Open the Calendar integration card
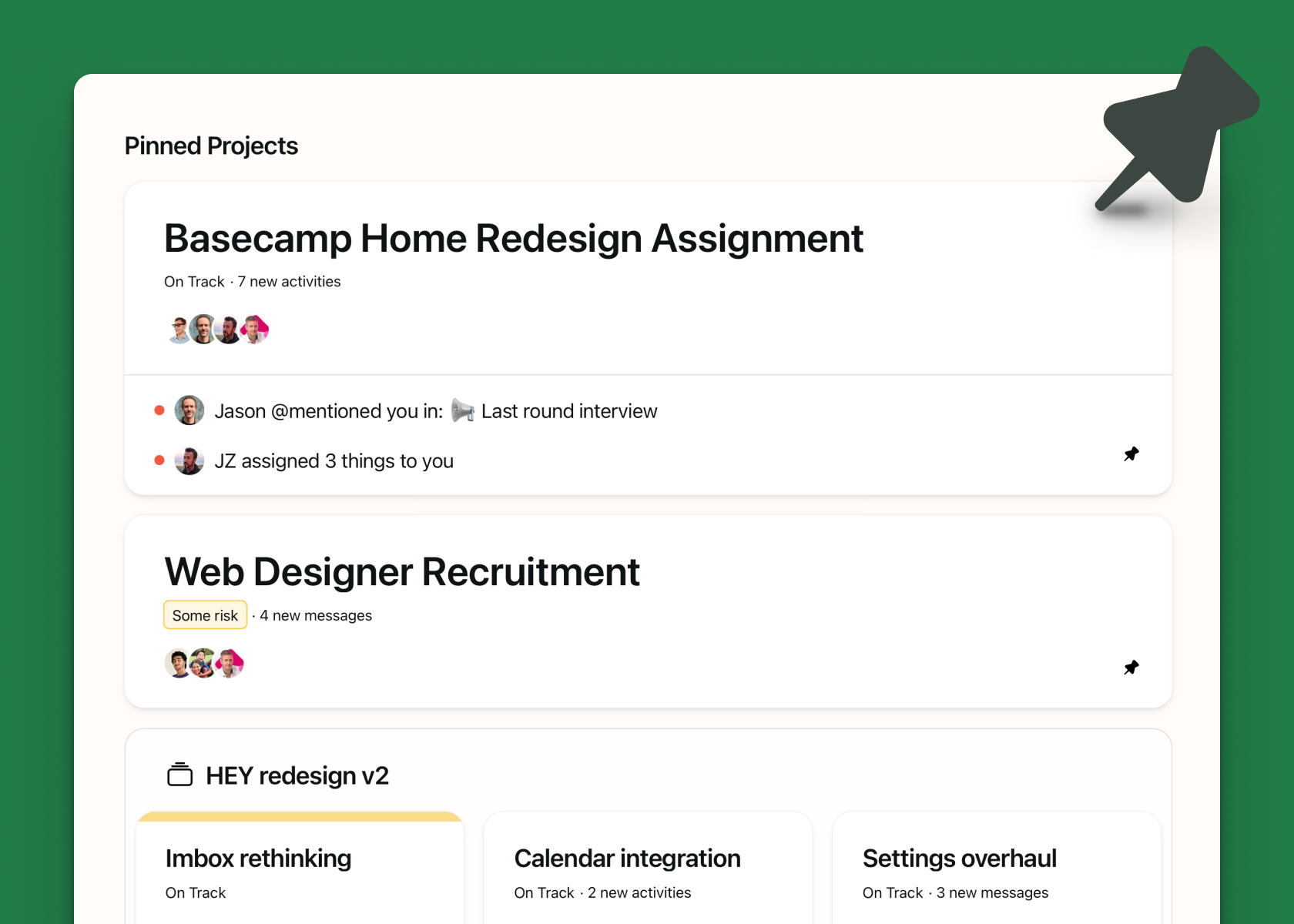The width and height of the screenshot is (1294, 924). coord(648,868)
